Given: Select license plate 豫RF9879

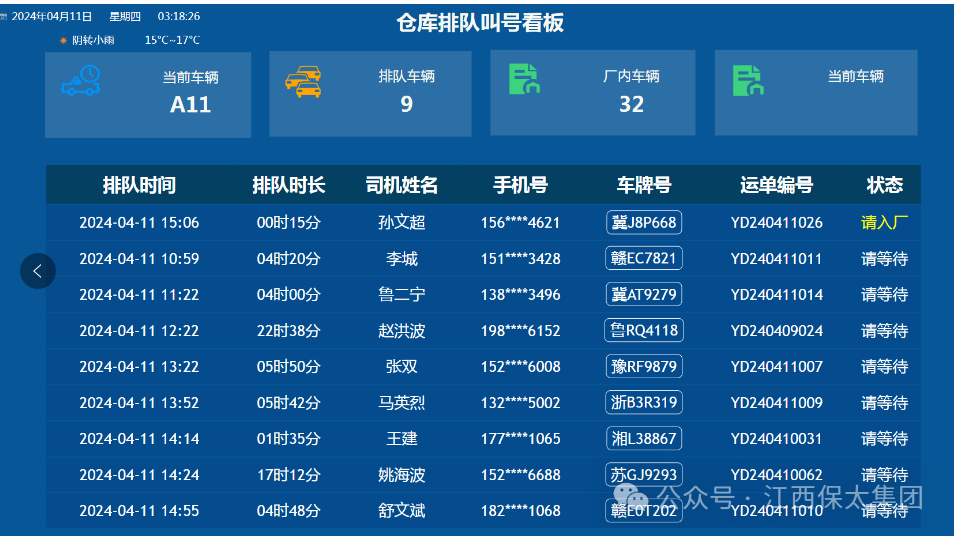Looking at the screenshot, I should point(644,367).
